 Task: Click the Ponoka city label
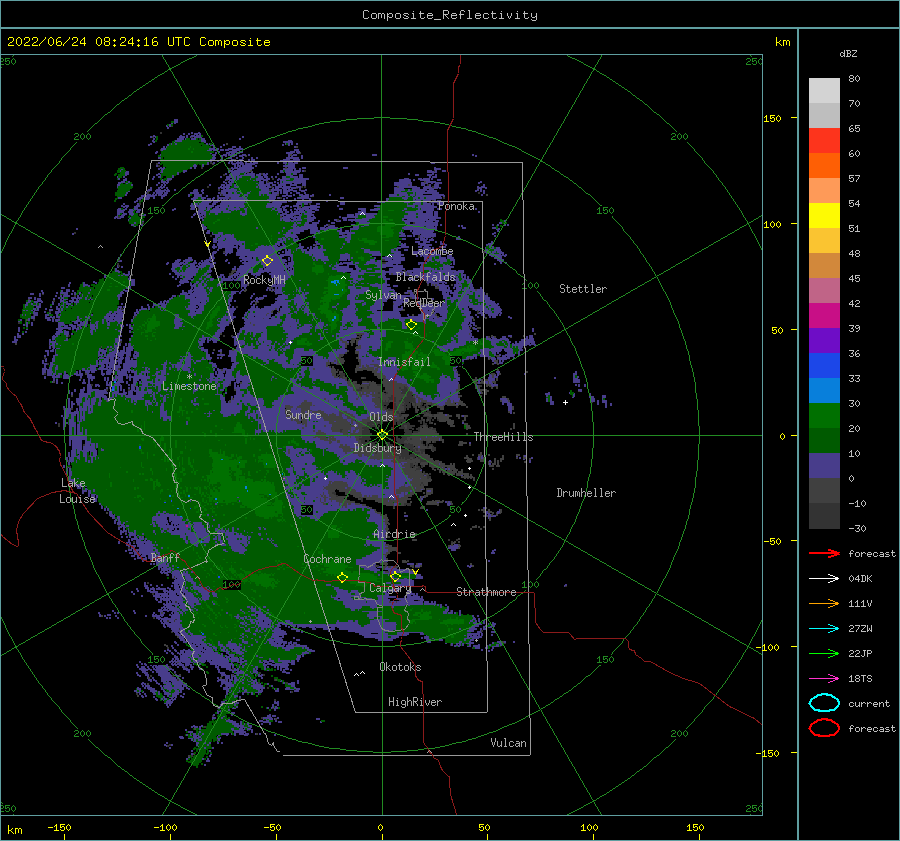click(456, 206)
